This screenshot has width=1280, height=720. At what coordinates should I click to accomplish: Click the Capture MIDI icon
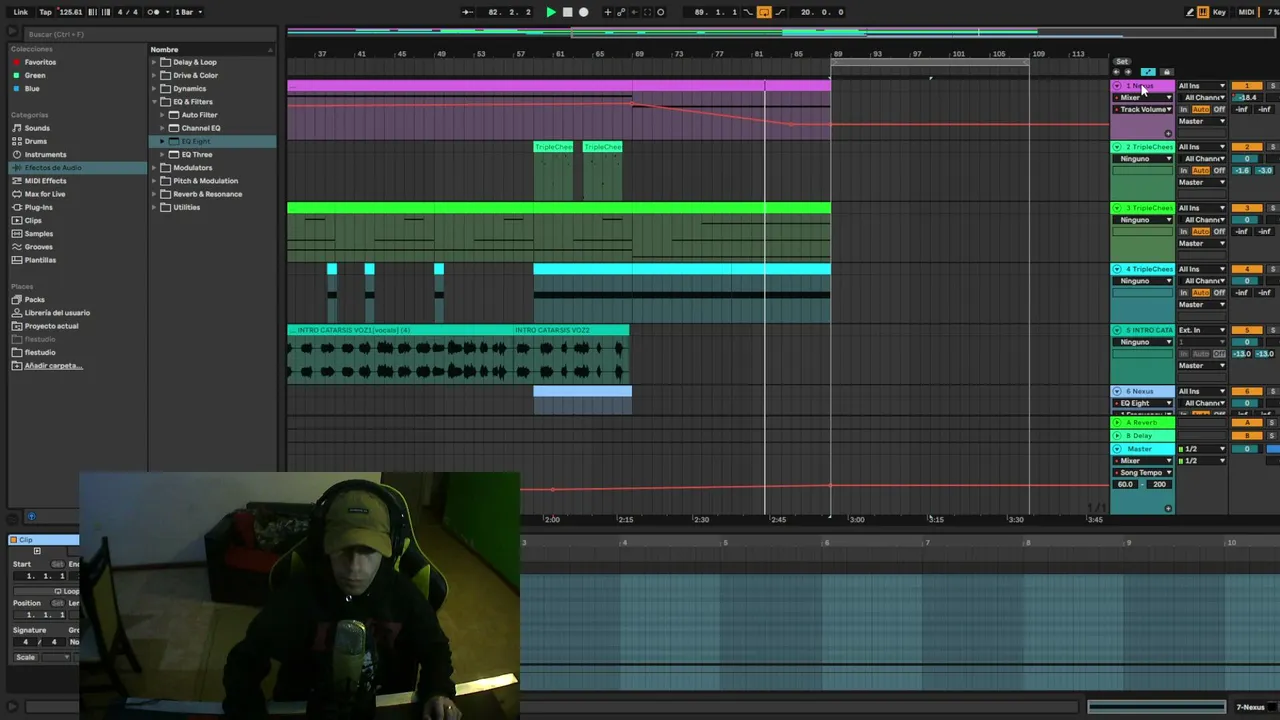coord(647,12)
